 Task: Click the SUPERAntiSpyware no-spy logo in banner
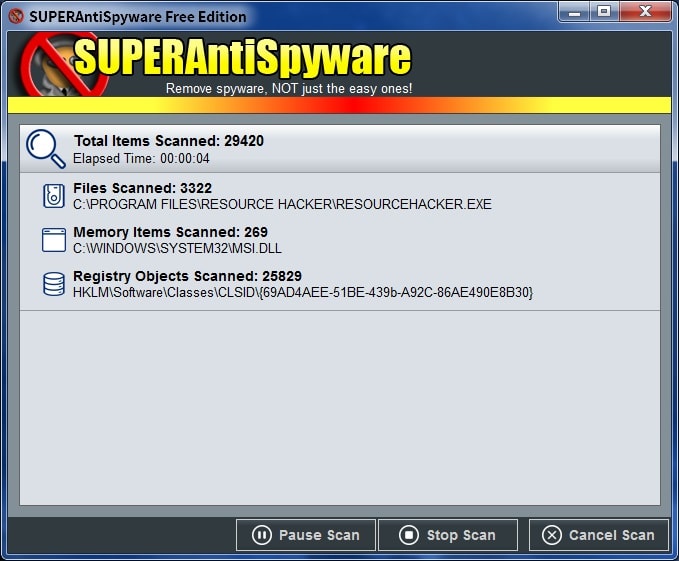click(x=63, y=64)
